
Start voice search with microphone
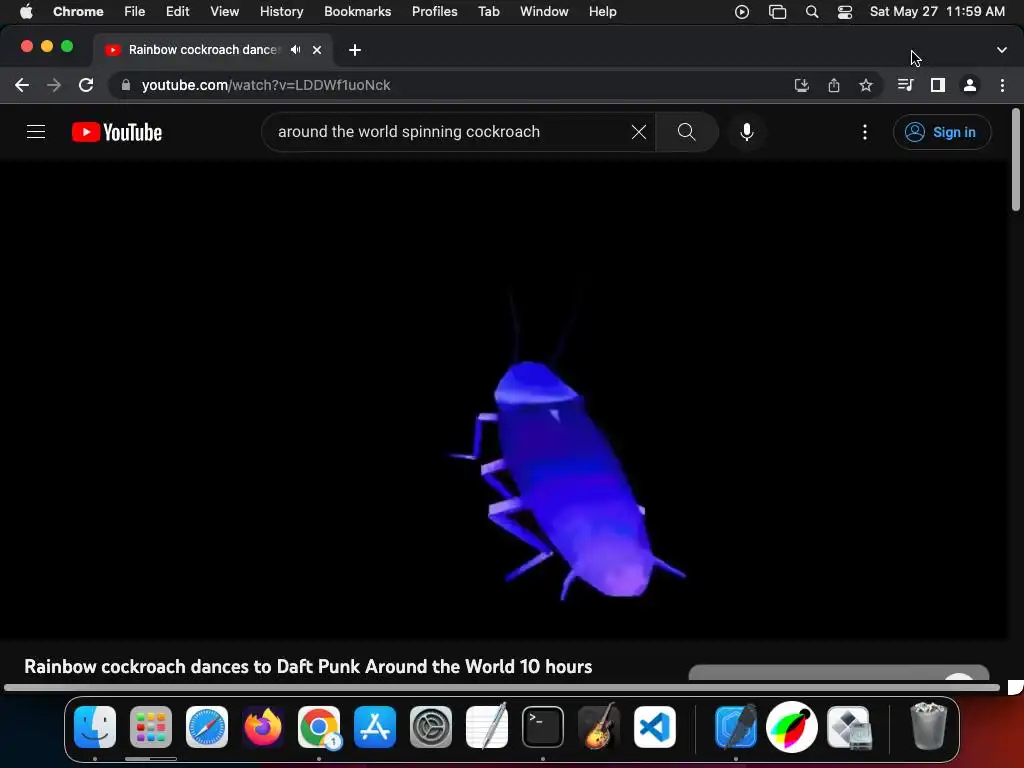tap(747, 132)
